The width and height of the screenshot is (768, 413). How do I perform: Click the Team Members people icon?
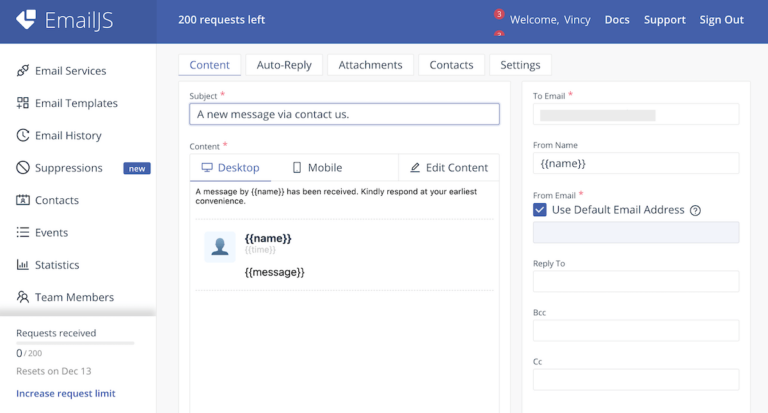click(x=23, y=297)
